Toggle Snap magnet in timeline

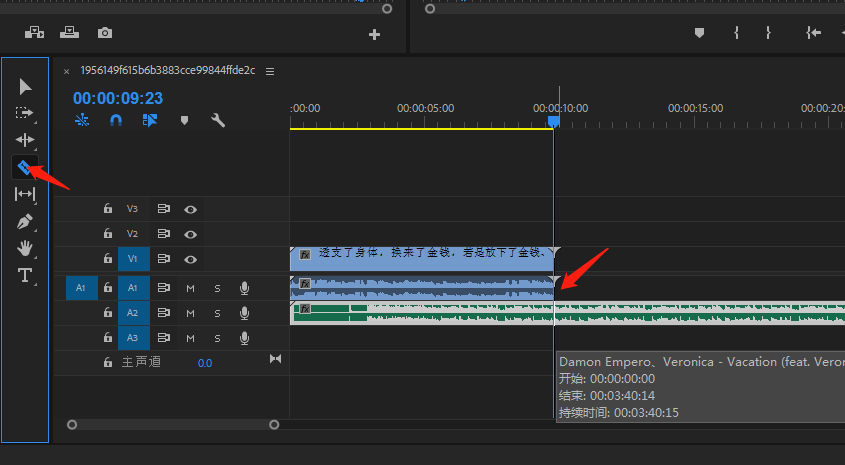click(116, 120)
